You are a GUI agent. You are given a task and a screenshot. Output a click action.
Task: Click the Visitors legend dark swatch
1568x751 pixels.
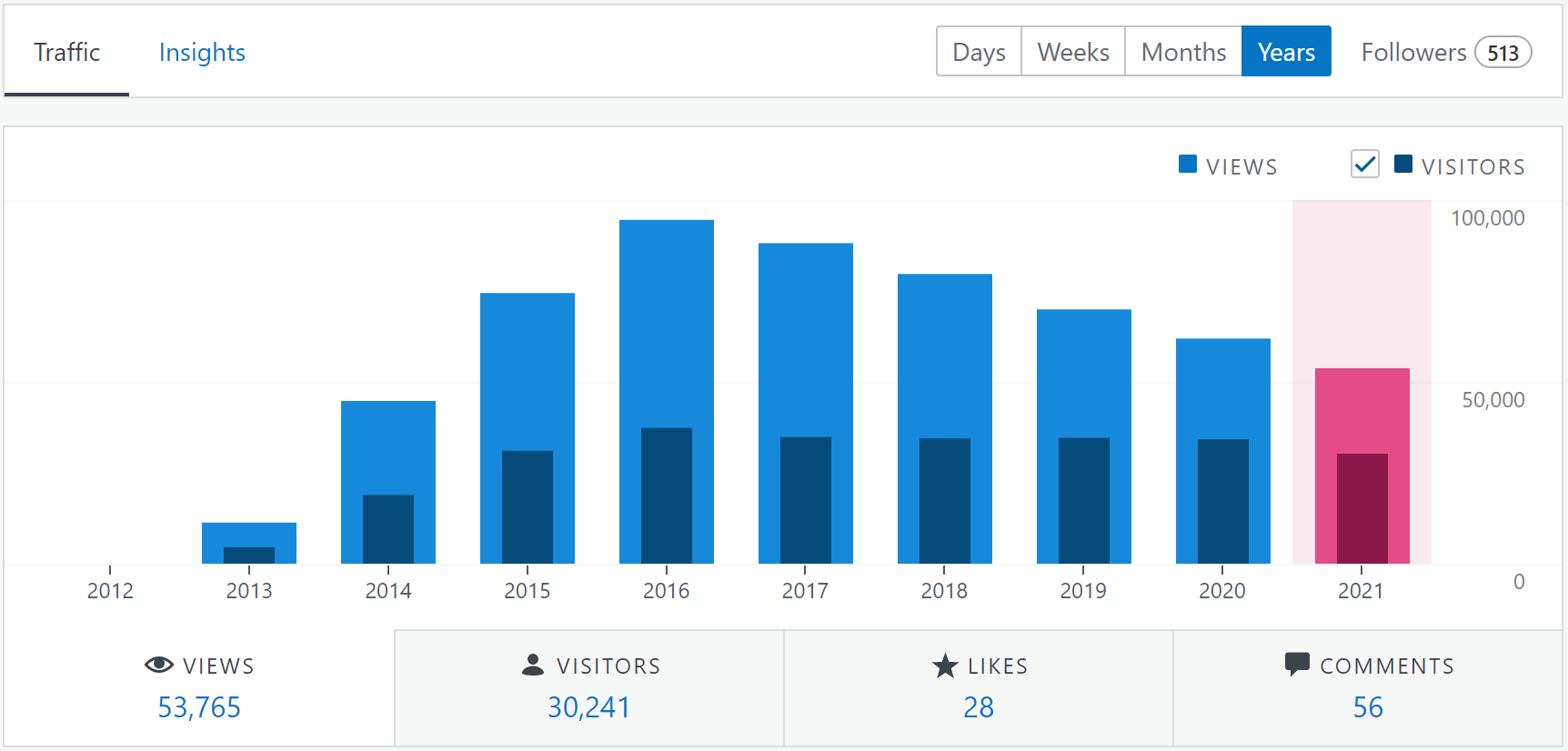point(1402,165)
